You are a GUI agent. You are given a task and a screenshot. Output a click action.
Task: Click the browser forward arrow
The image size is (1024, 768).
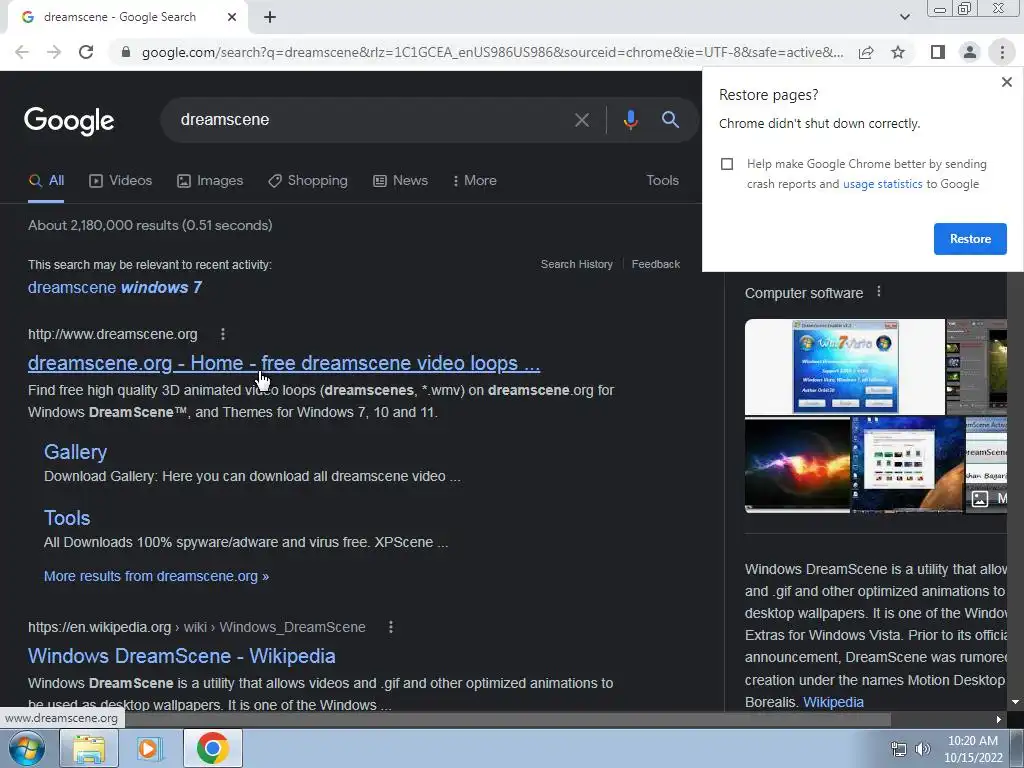click(54, 52)
